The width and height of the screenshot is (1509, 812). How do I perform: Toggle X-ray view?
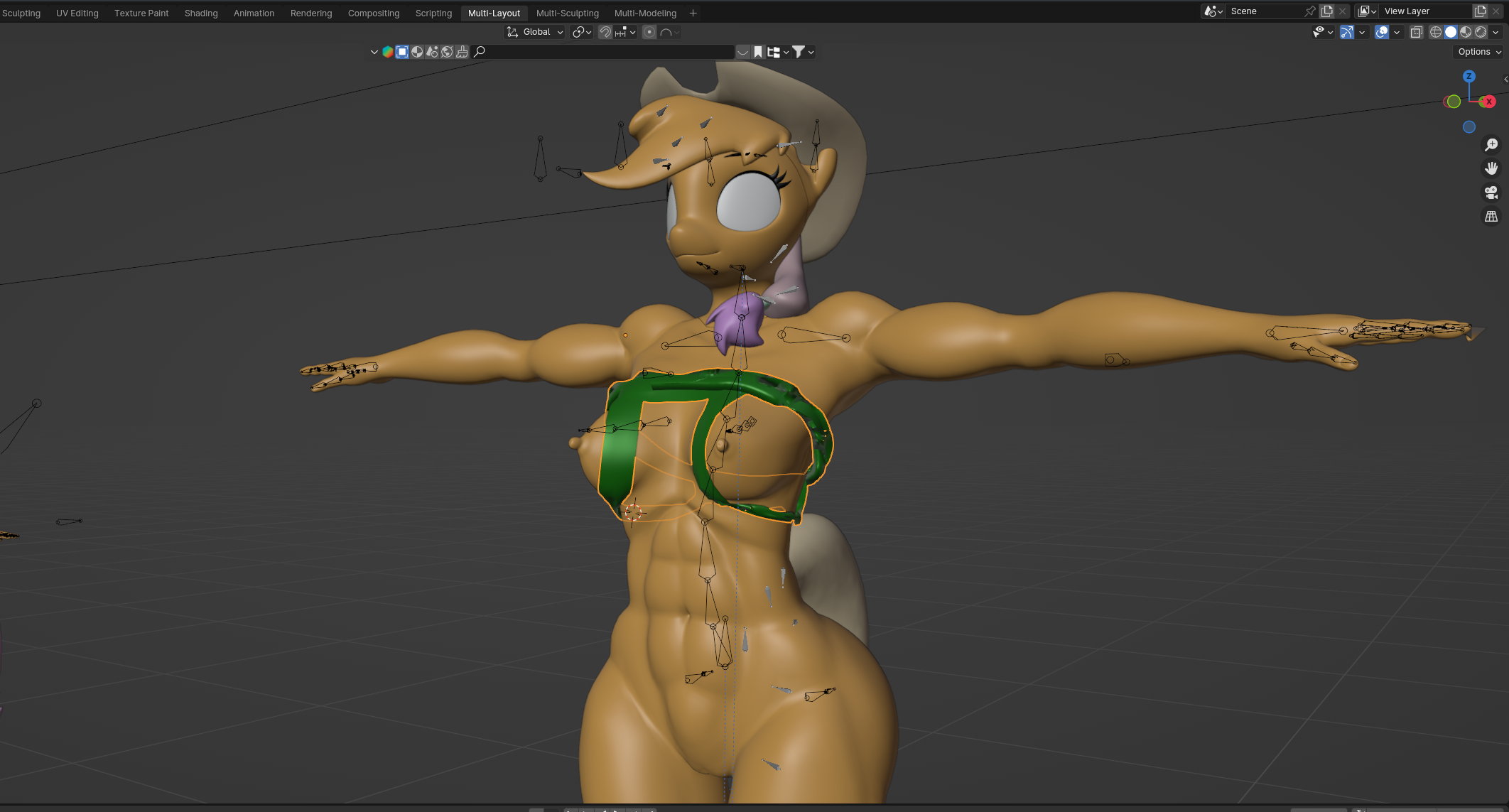click(1416, 32)
